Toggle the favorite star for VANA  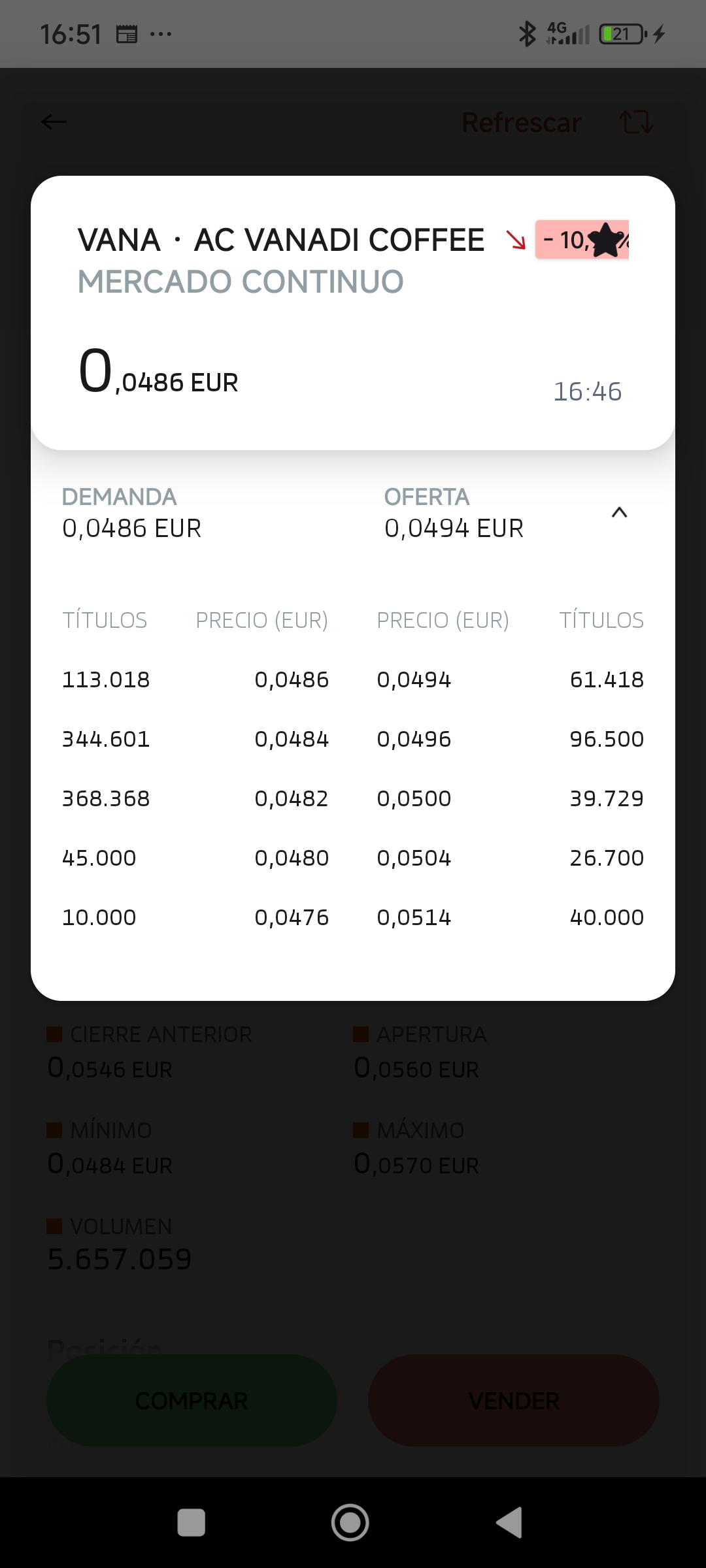[607, 240]
